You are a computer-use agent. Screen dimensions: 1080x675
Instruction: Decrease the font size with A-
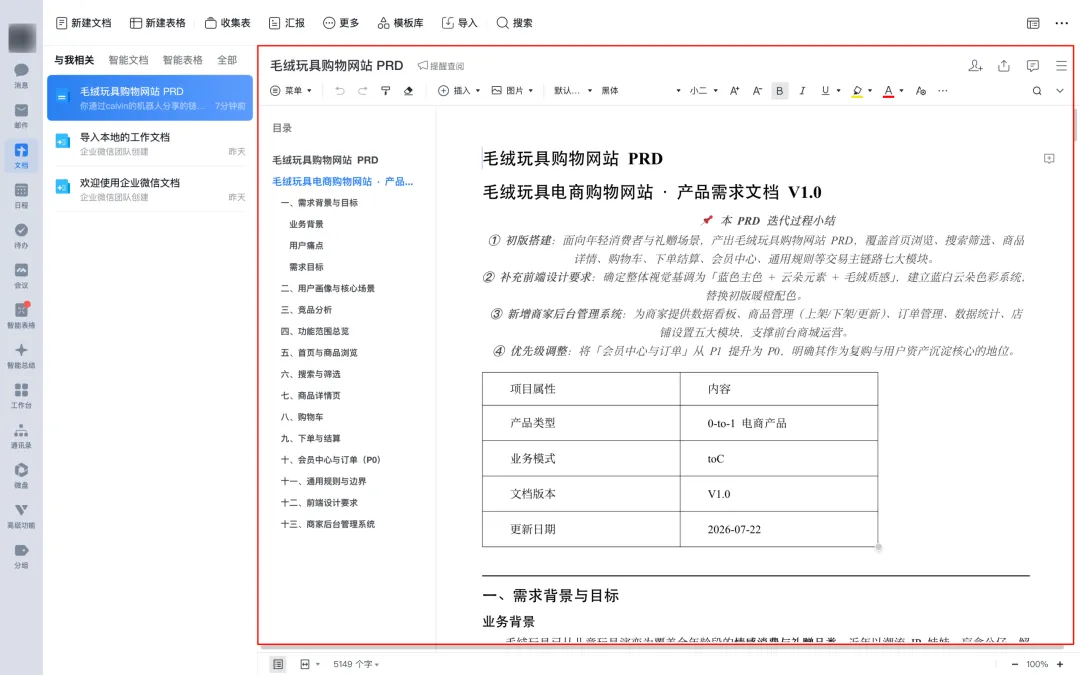757,91
